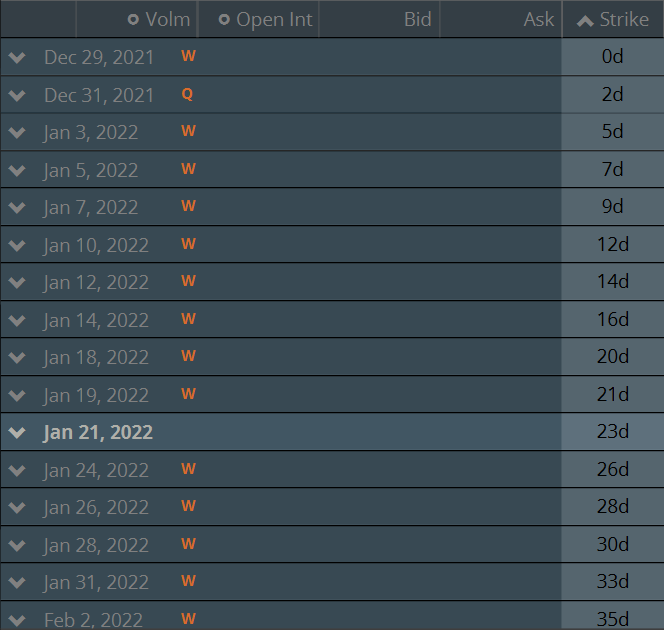Click the Jan 24, 2022 expiration date
This screenshot has width=664, height=630.
(96, 470)
